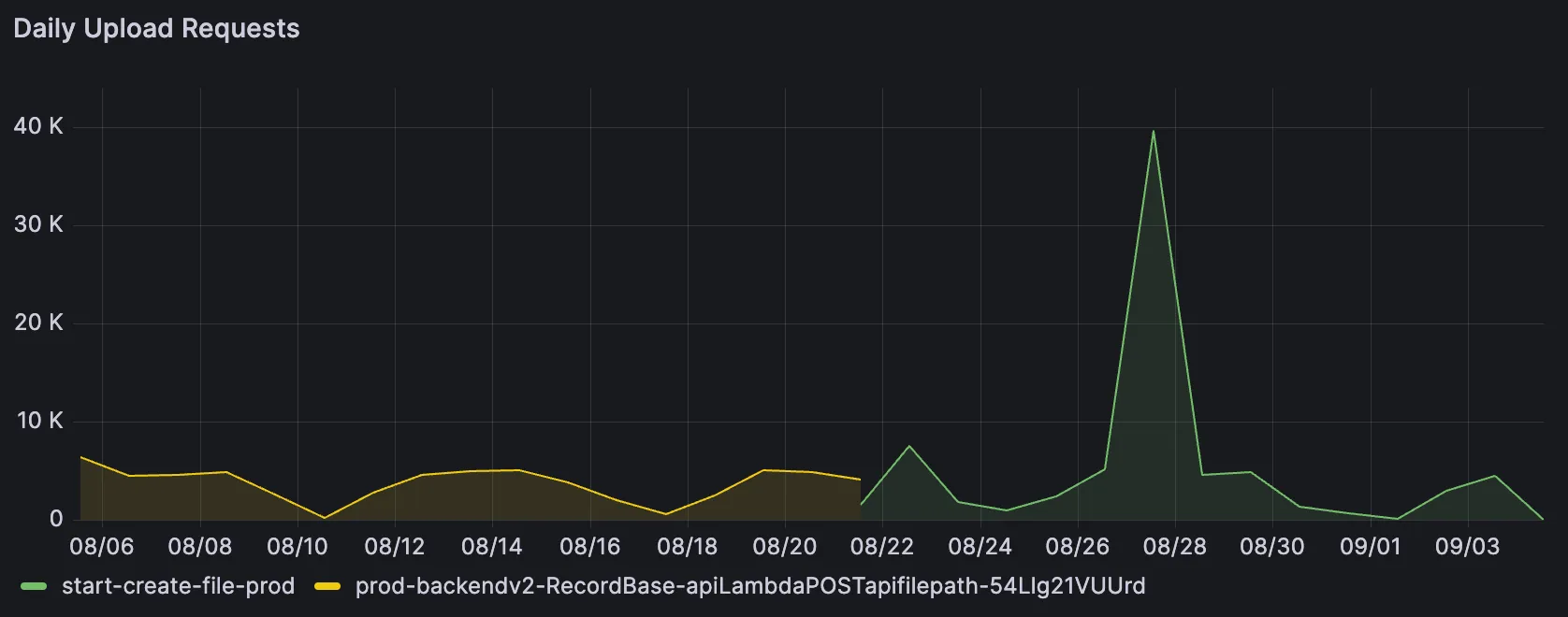Click the 08/14 x-axis date label
This screenshot has height=617, width=1568.
click(492, 547)
